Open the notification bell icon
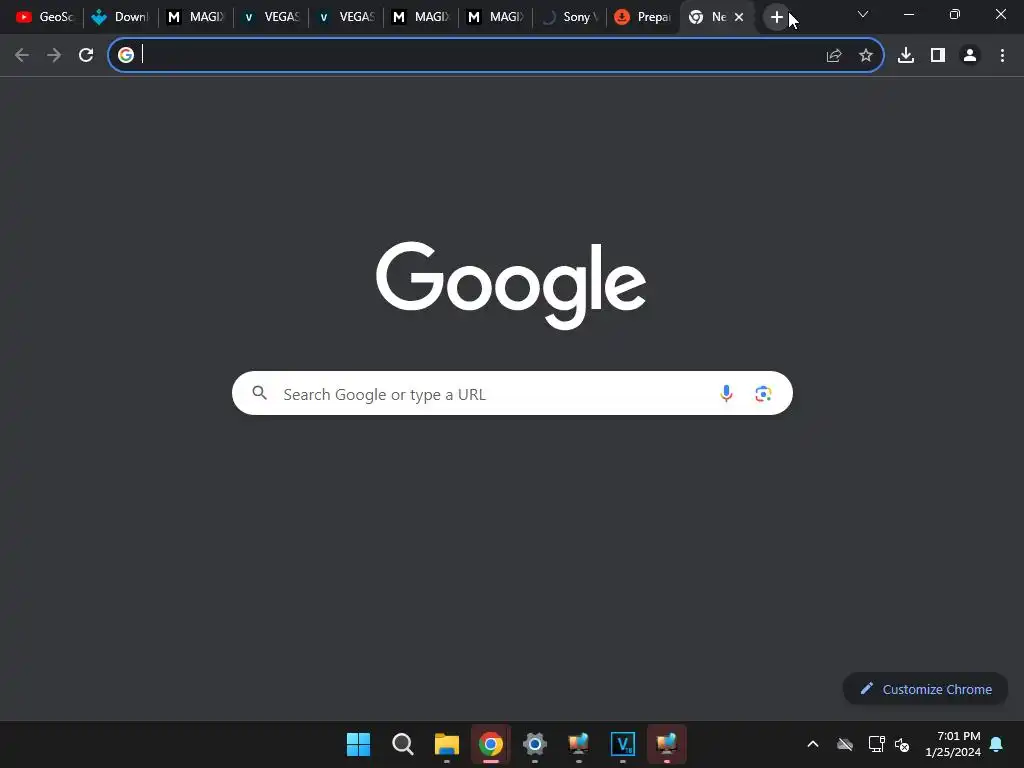 pyautogui.click(x=997, y=744)
